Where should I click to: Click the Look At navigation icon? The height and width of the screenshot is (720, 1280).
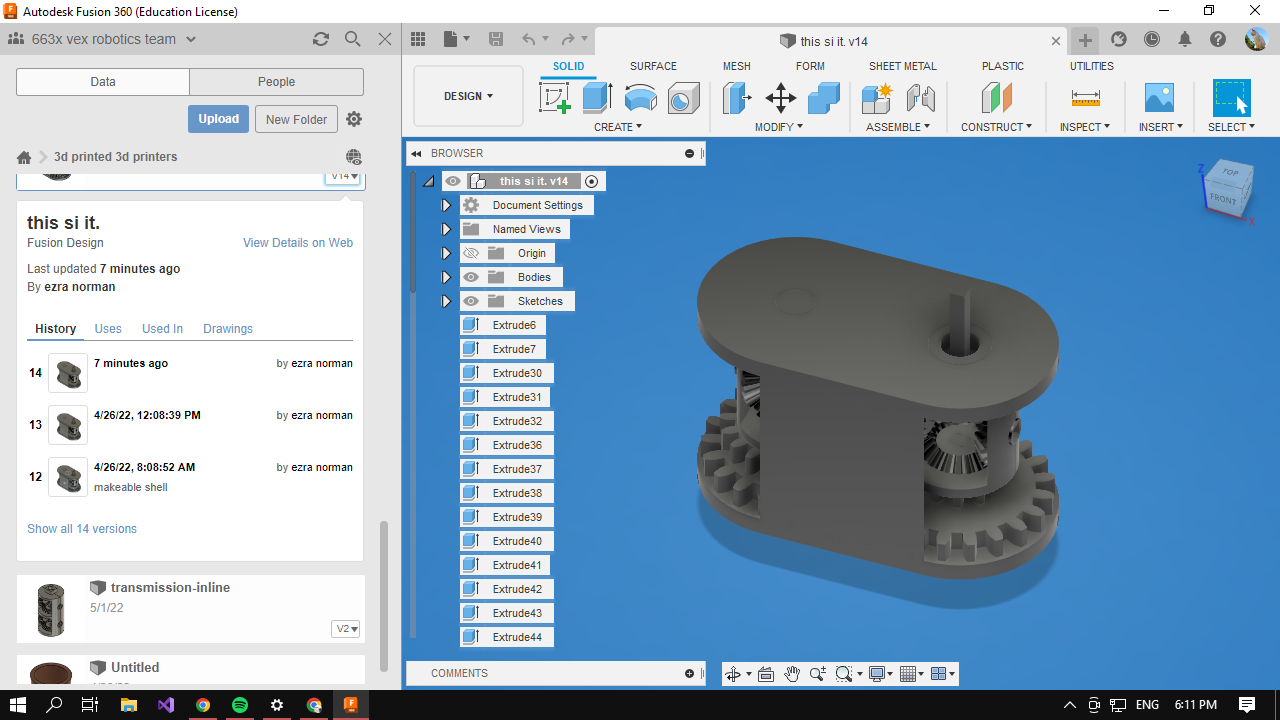tap(766, 674)
